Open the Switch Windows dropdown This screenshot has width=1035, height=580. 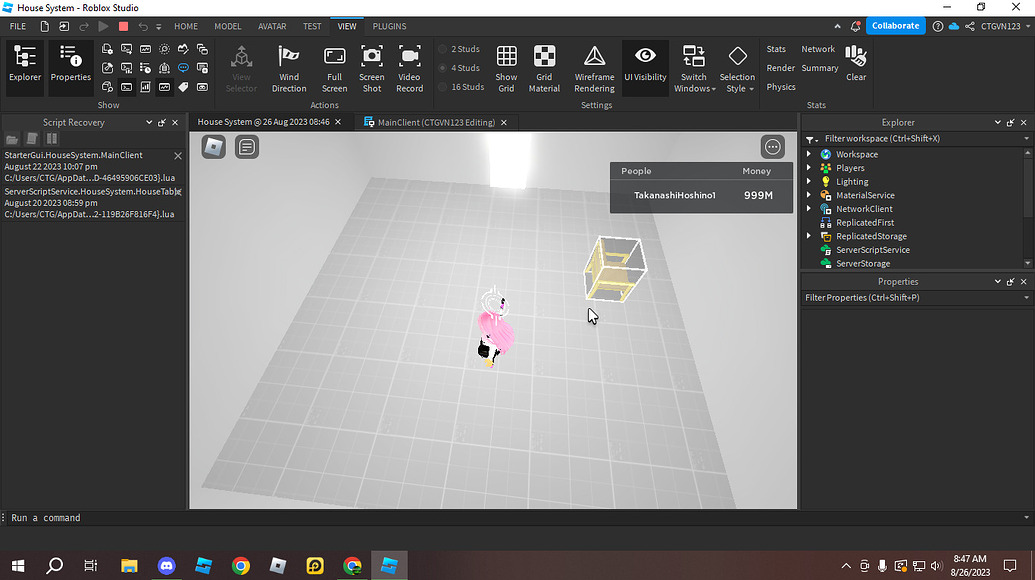[693, 67]
